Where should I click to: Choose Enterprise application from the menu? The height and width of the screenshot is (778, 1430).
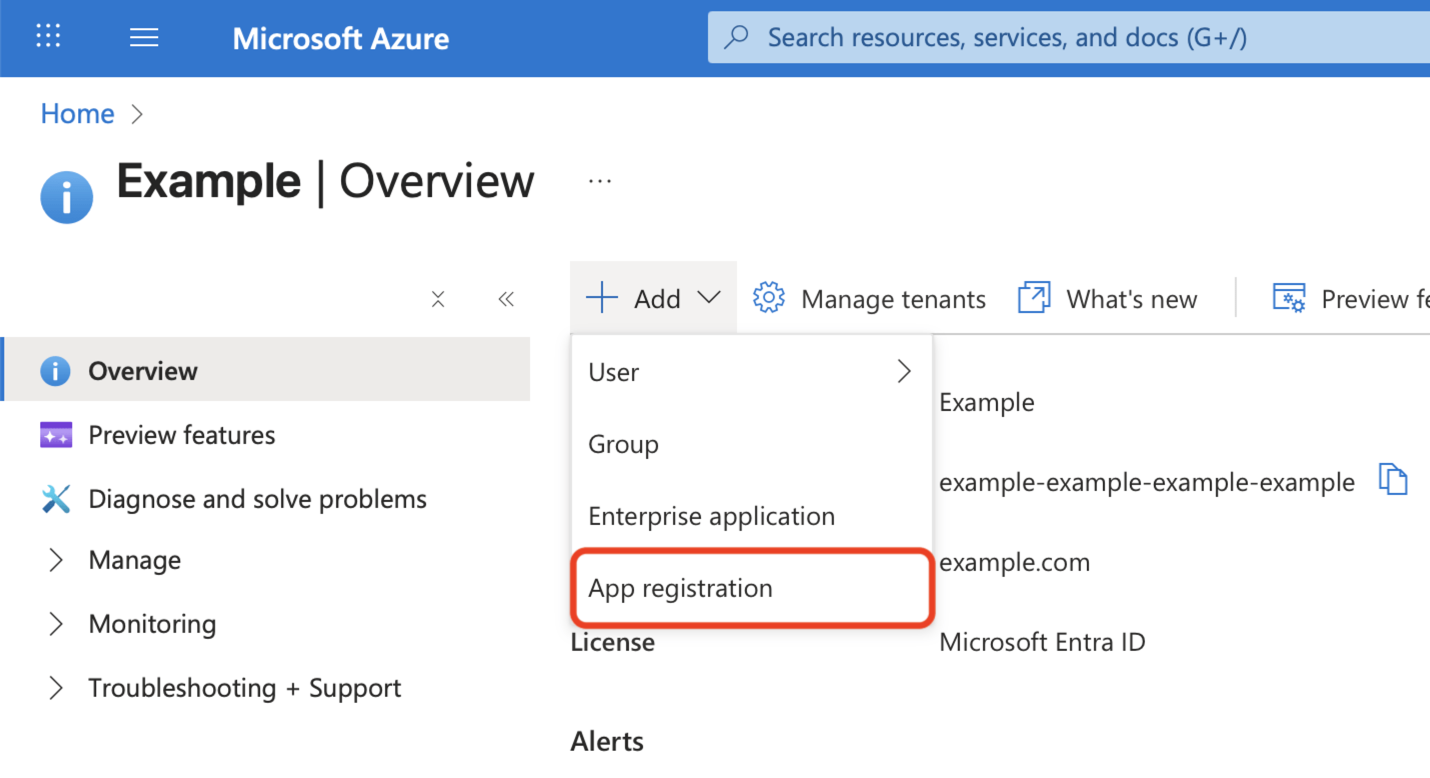[x=711, y=516]
